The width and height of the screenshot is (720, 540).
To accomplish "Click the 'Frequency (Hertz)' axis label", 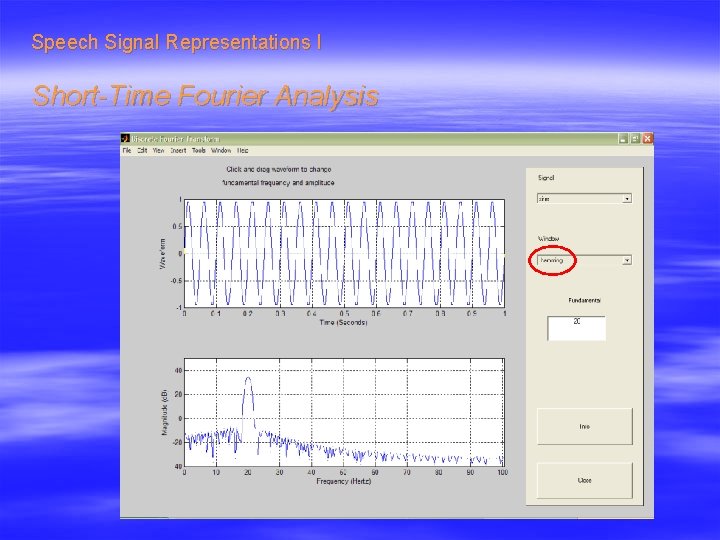I will [343, 481].
